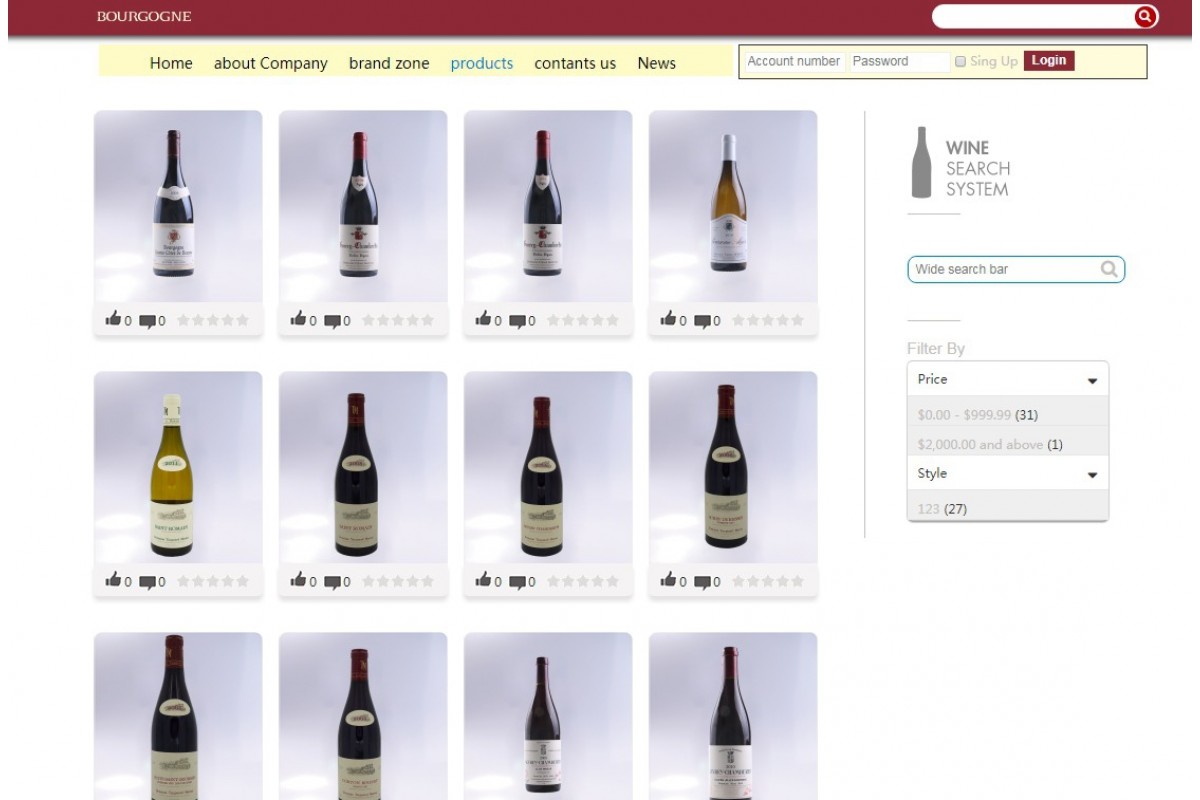Focus the Wide search bar field
Viewport: 1200px width, 800px height.
pos(1016,269)
